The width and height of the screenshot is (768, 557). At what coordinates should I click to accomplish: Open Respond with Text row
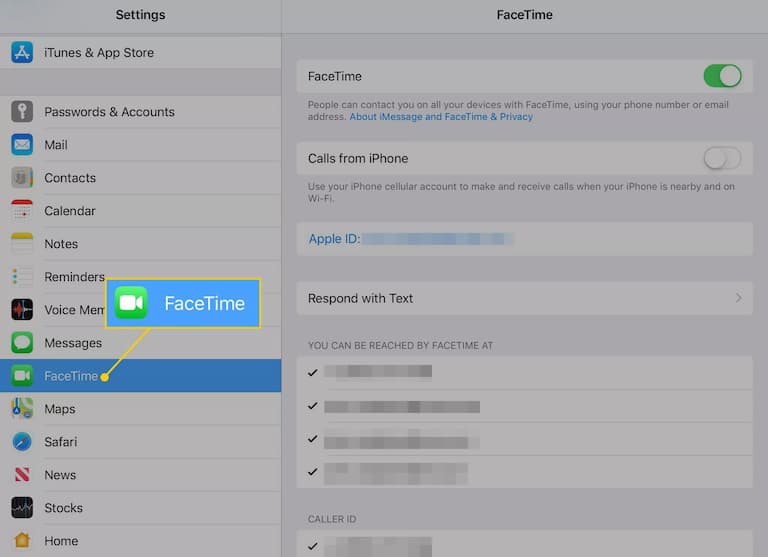(524, 298)
